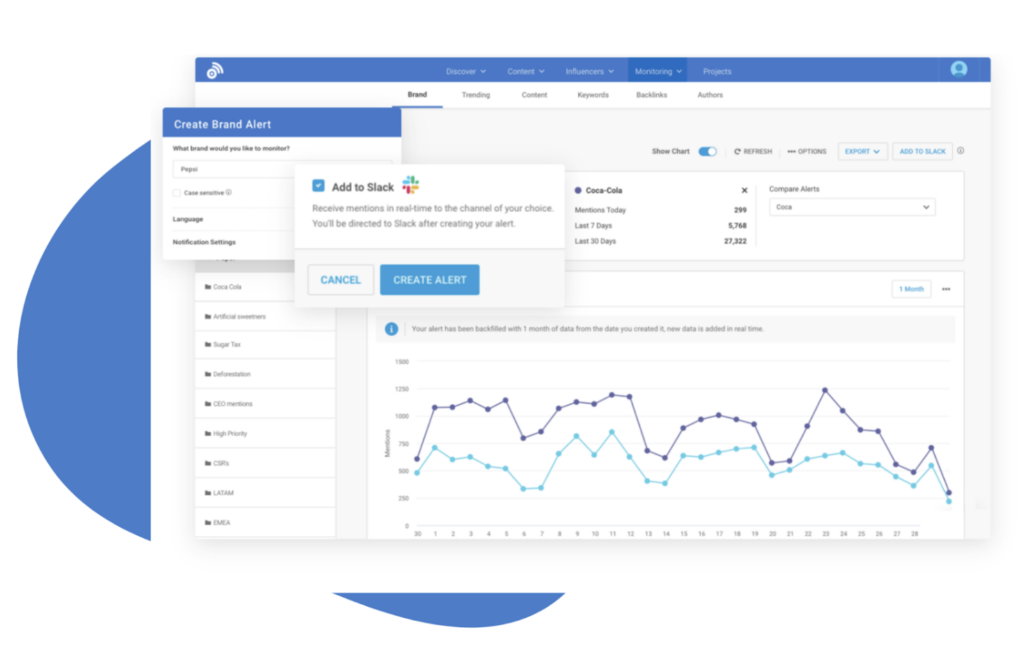Expand the Notification Settings section

(x=204, y=242)
